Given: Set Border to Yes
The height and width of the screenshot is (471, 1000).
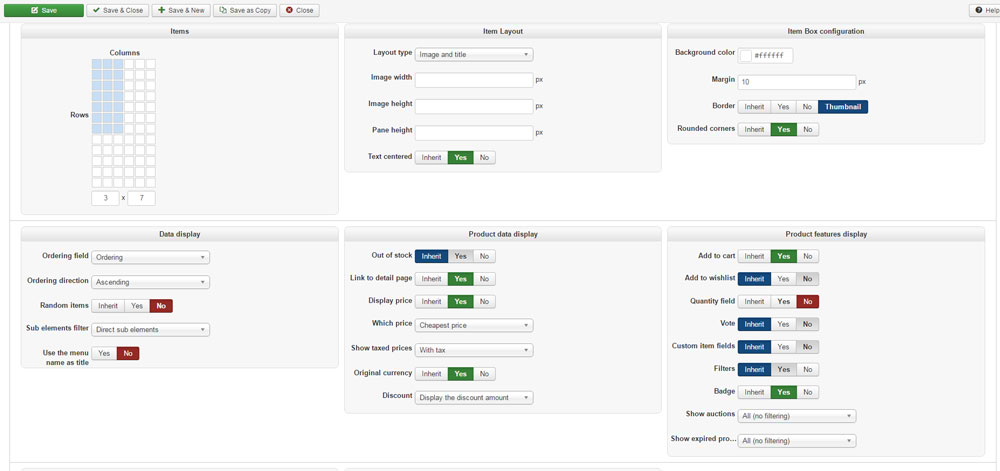Looking at the screenshot, I should click(783, 106).
